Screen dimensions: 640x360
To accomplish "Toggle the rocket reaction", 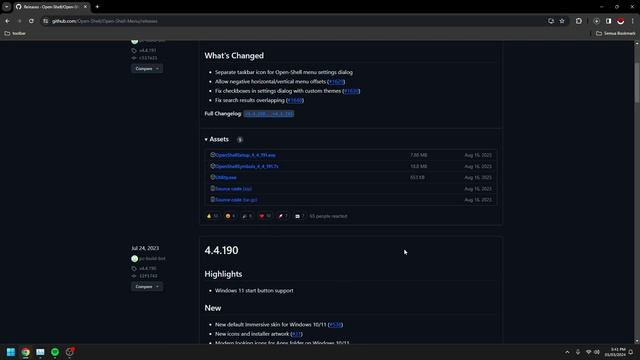I will click(283, 216).
